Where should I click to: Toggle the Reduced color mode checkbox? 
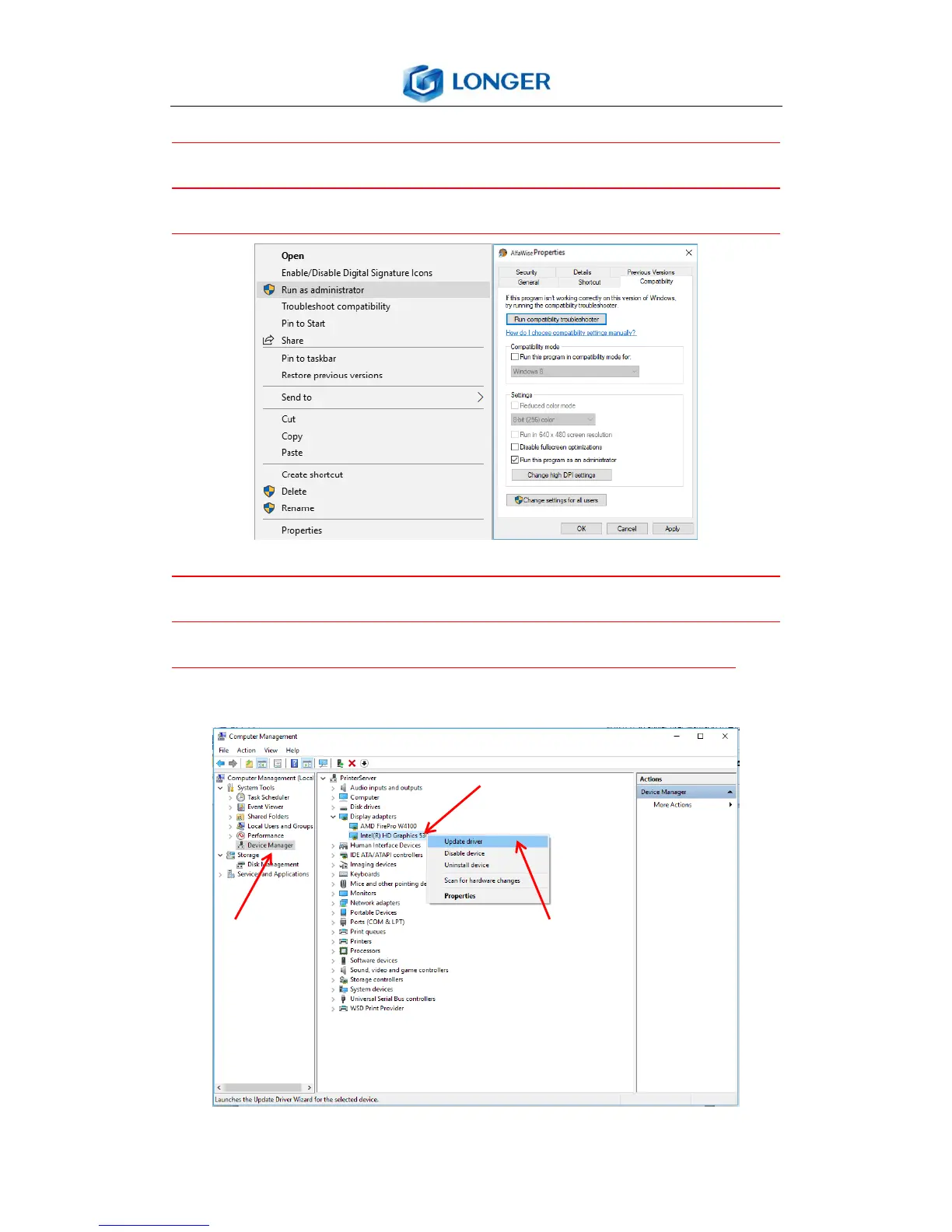point(514,405)
